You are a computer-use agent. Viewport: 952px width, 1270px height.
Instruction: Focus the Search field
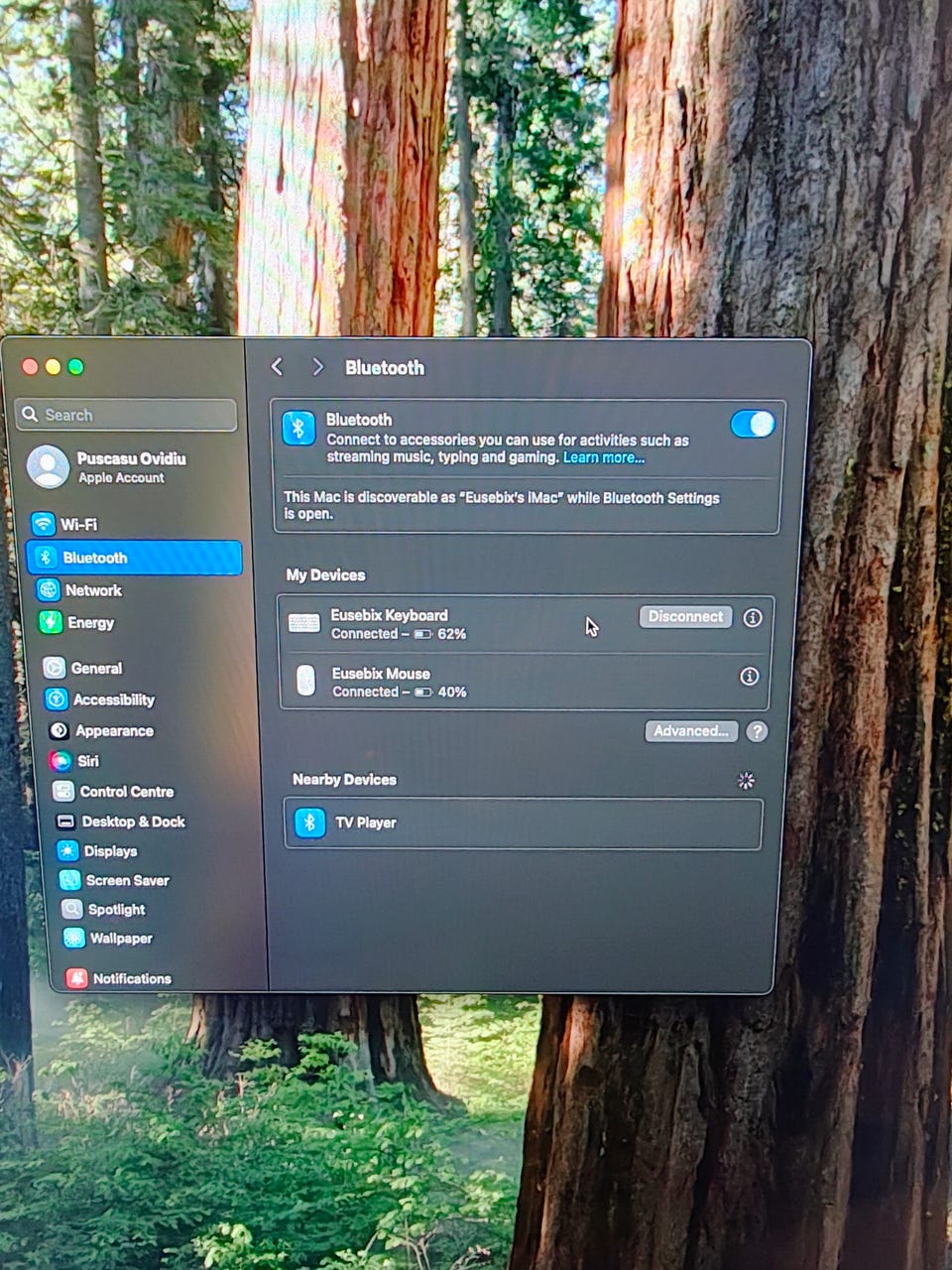[x=126, y=415]
